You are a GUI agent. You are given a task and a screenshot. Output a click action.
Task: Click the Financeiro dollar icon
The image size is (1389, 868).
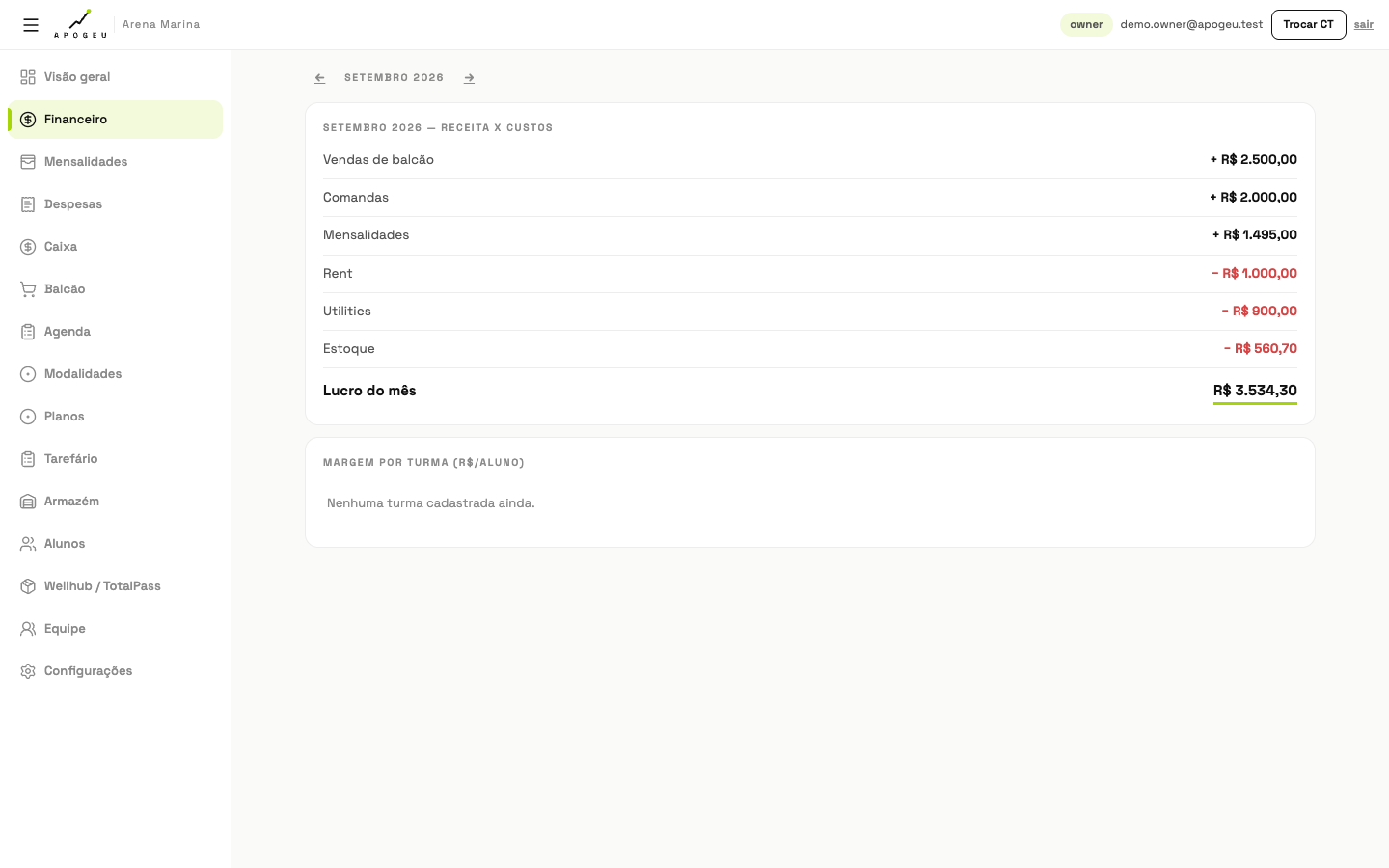pos(28,120)
